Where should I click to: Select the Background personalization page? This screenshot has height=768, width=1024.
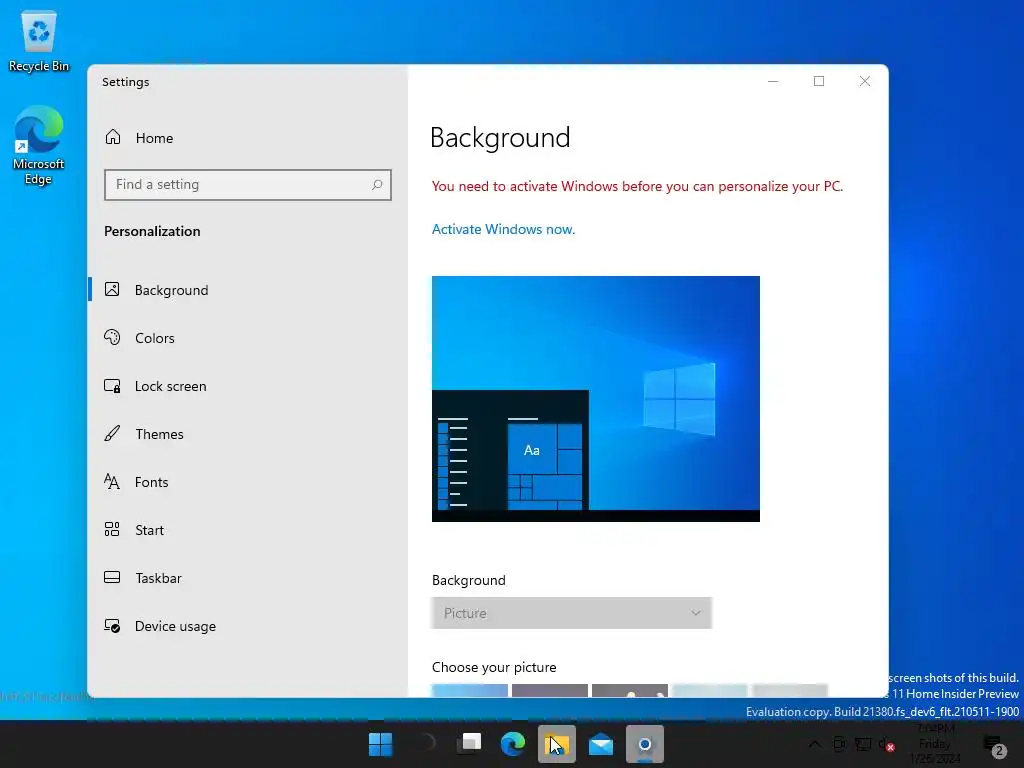[x=248, y=290]
